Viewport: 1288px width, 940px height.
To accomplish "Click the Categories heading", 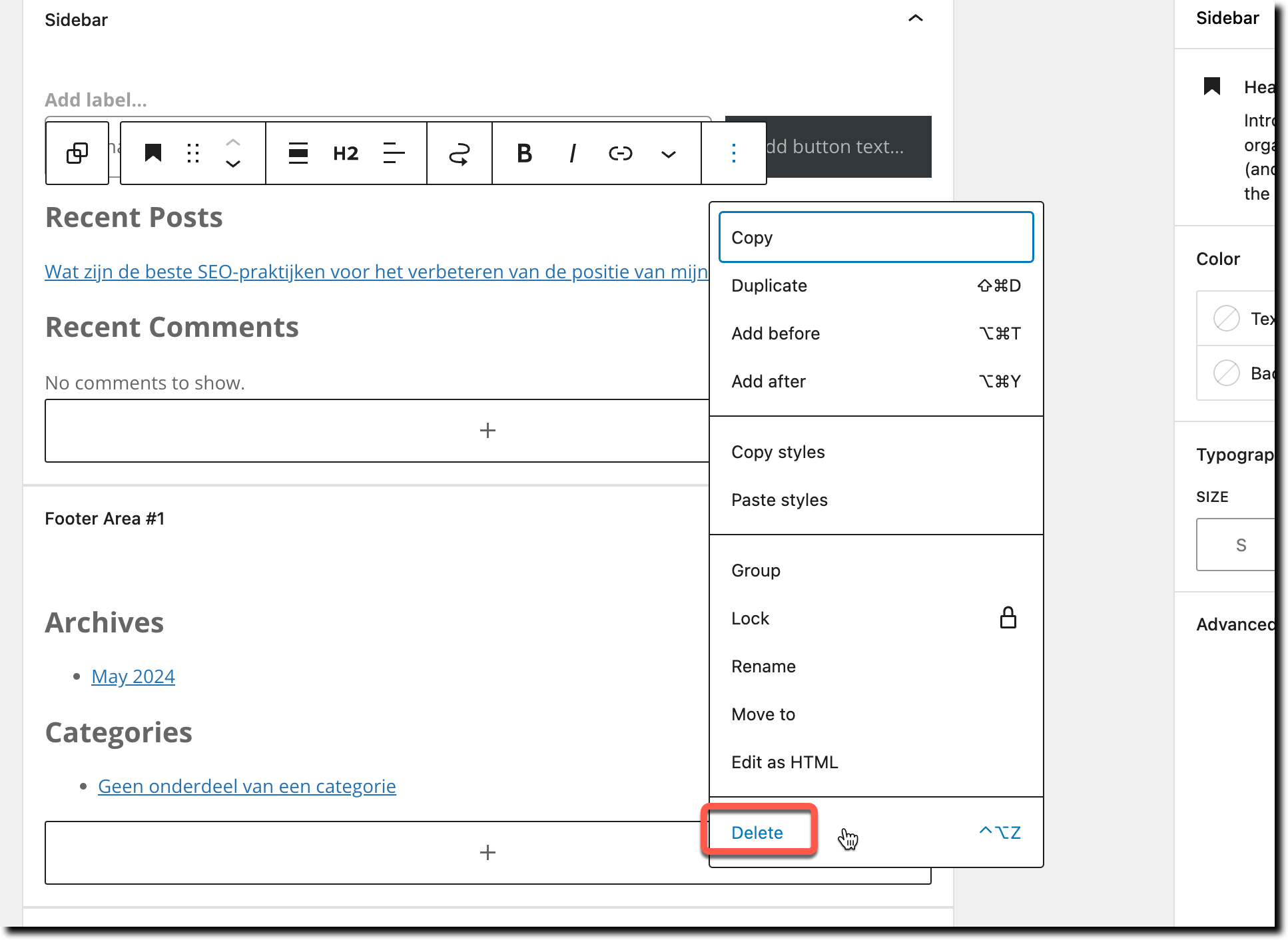I will click(119, 732).
